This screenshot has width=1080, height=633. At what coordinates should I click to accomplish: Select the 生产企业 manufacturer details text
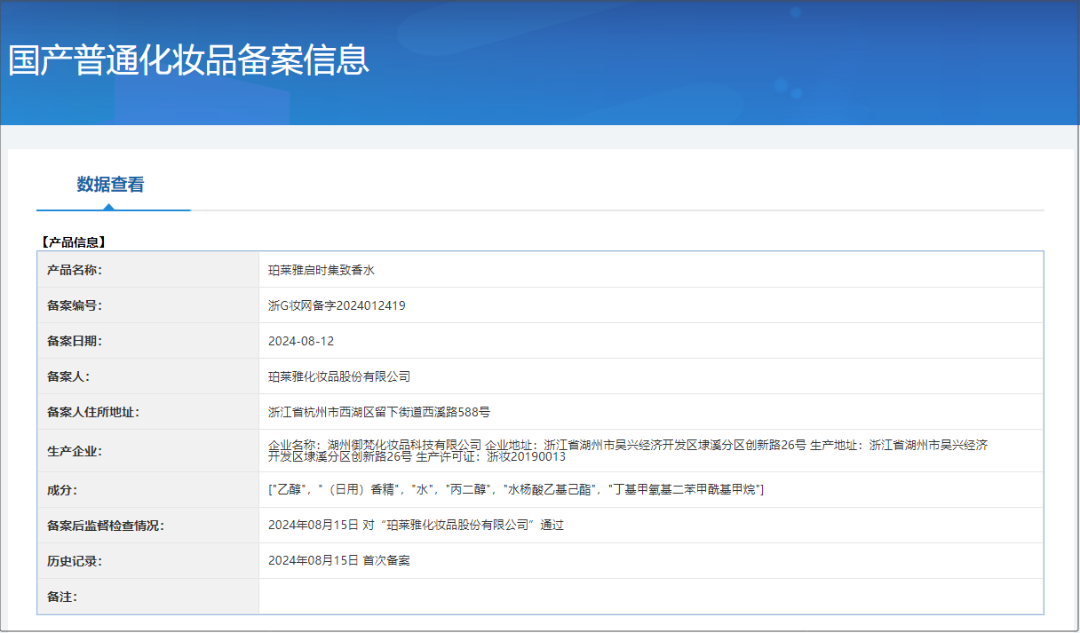coord(630,451)
